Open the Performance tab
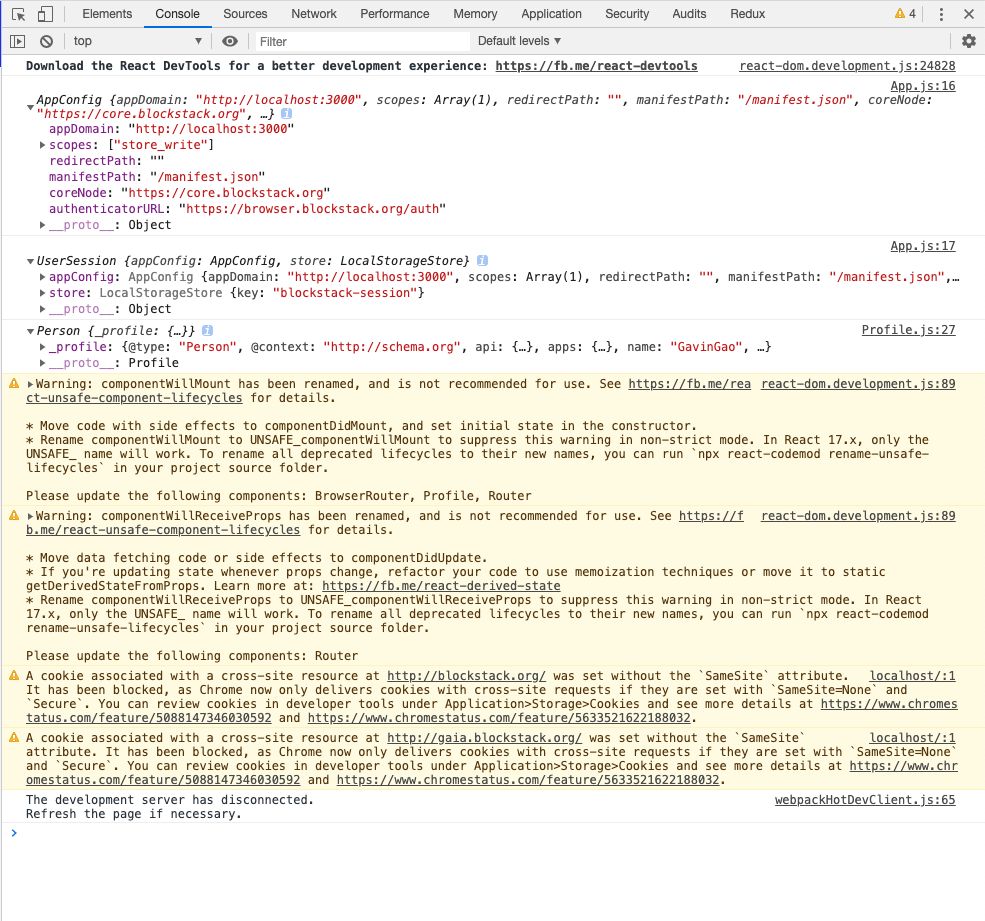The width and height of the screenshot is (985, 921). (395, 14)
